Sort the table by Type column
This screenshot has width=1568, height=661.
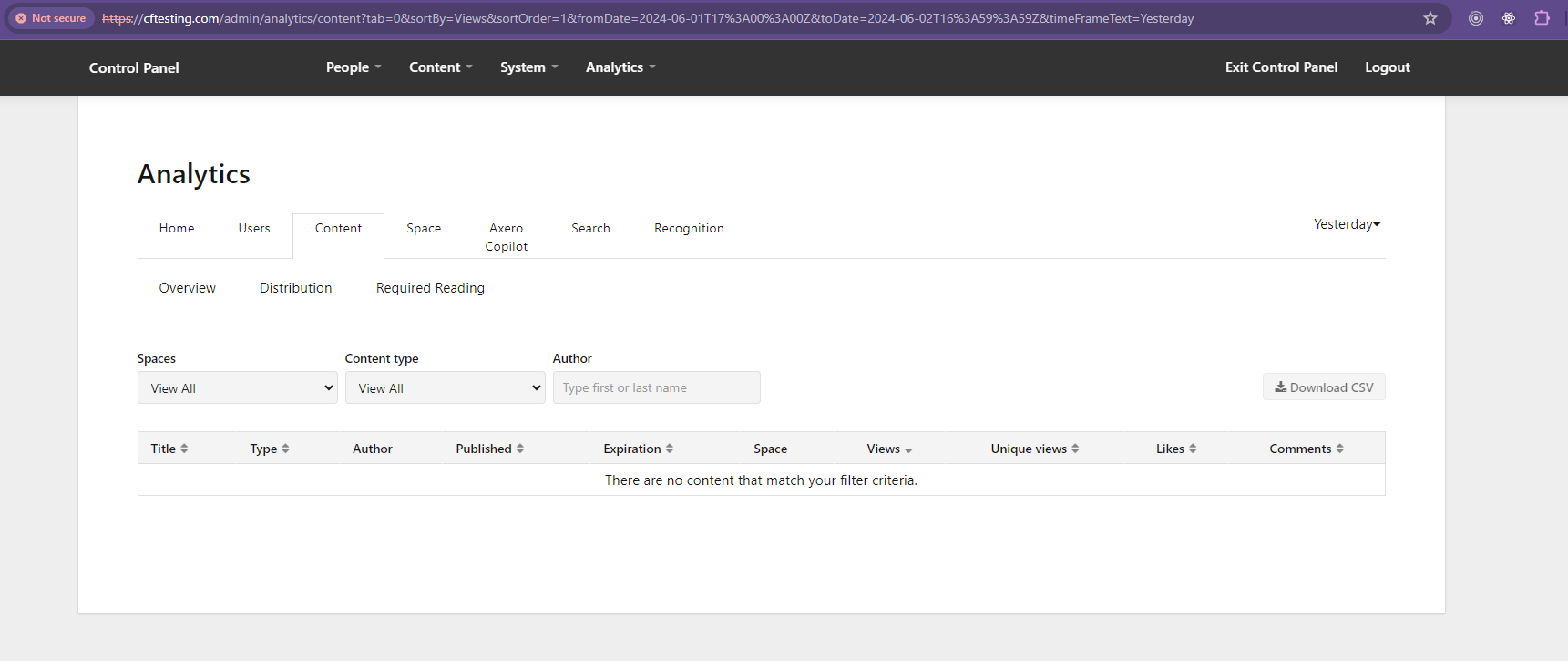pos(270,449)
